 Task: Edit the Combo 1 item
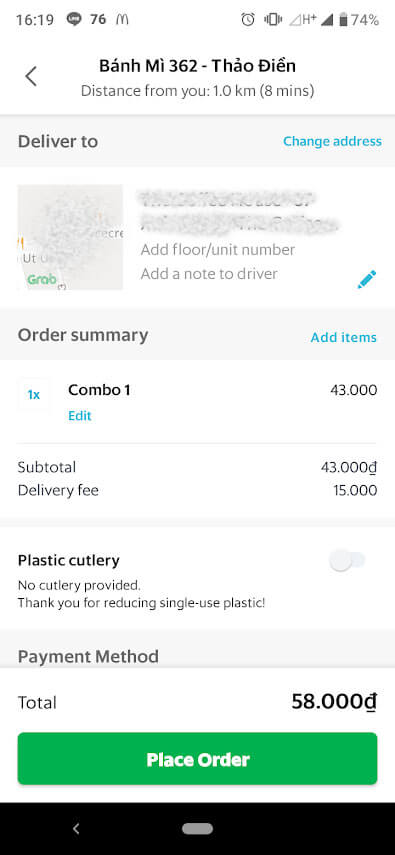(x=80, y=416)
